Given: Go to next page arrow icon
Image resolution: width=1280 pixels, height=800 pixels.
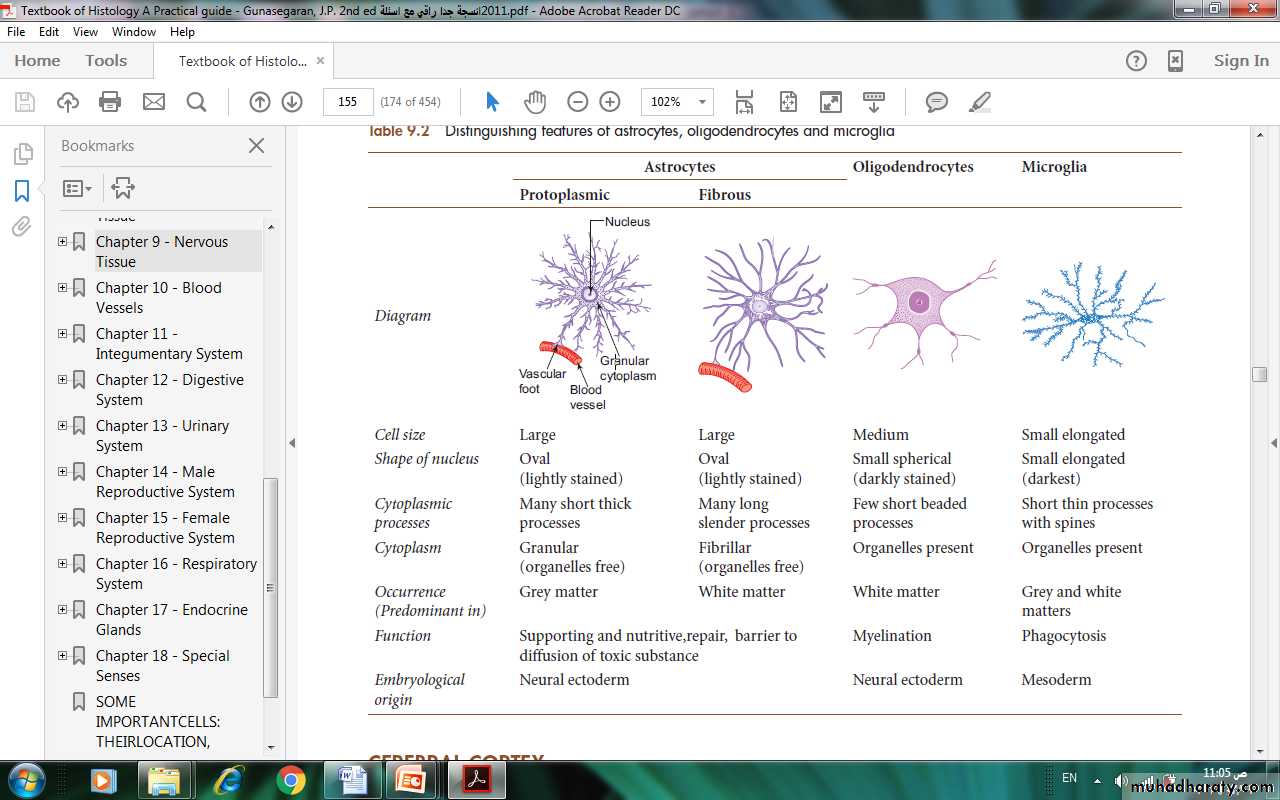Looking at the screenshot, I should point(292,102).
